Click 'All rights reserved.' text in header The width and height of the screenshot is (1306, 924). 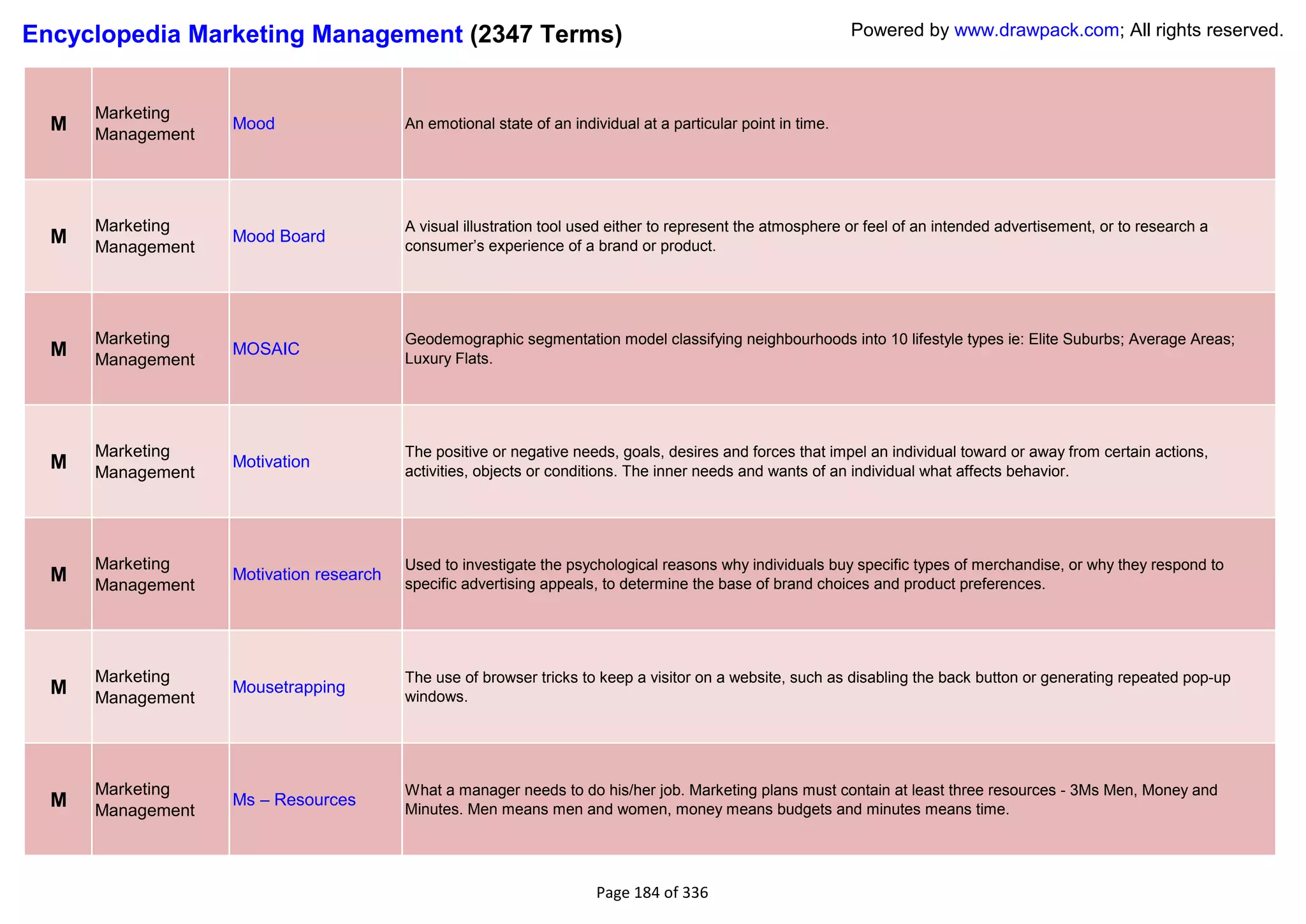pyautogui.click(x=1207, y=30)
